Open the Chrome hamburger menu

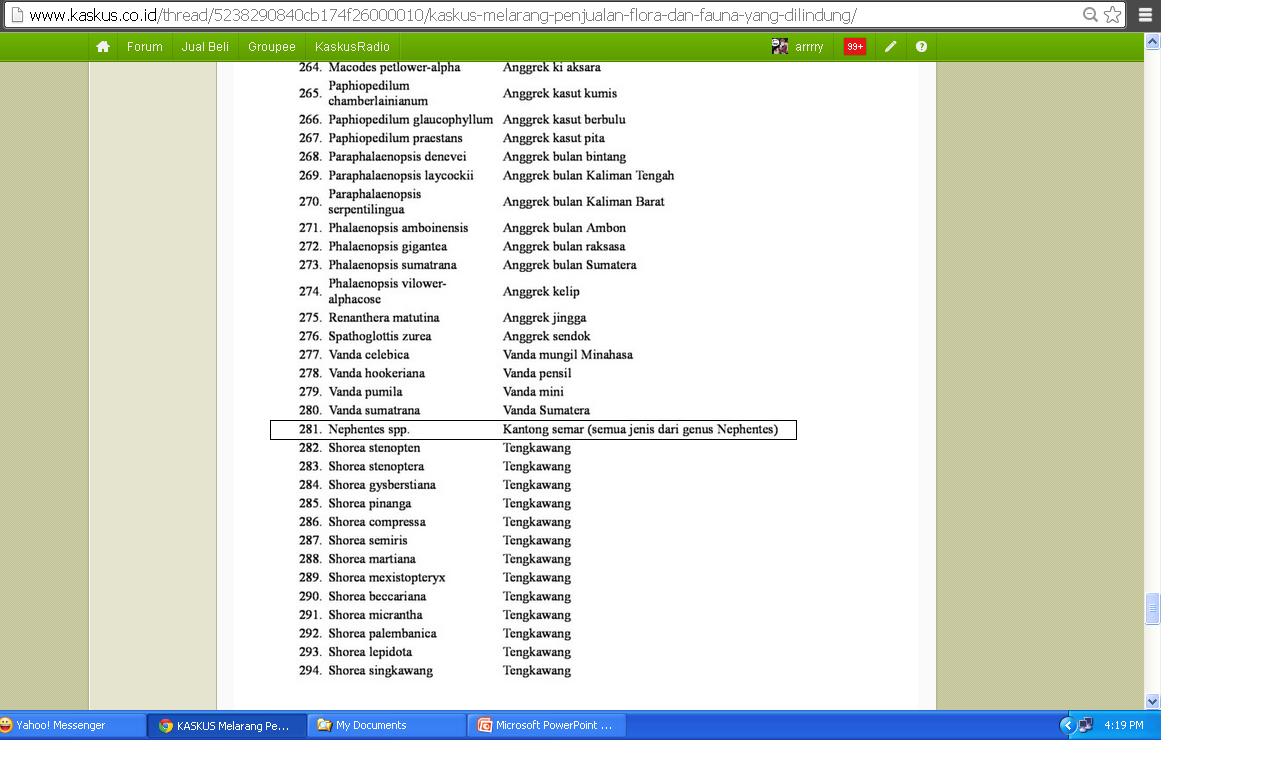1145,15
